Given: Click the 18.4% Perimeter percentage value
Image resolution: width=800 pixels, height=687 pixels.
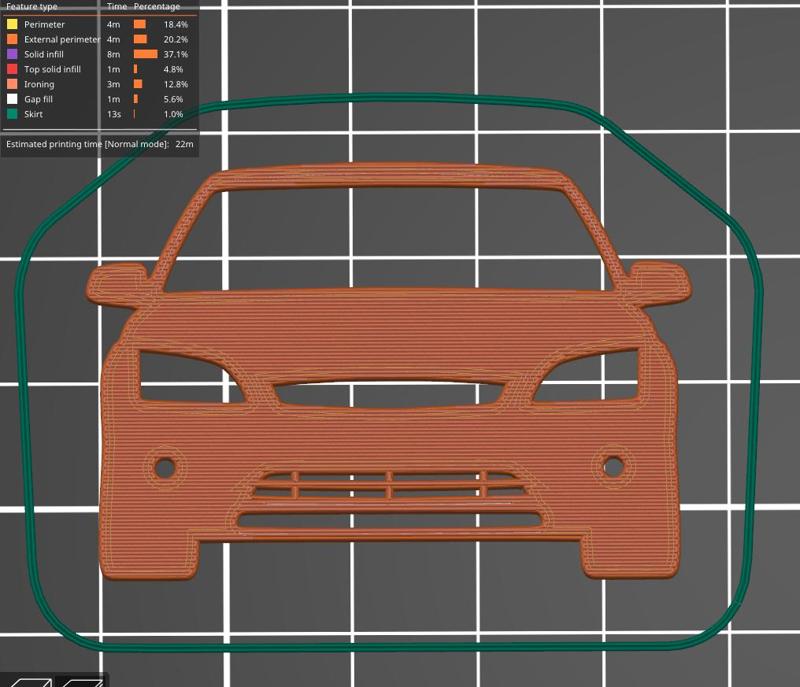Looking at the screenshot, I should [176, 24].
